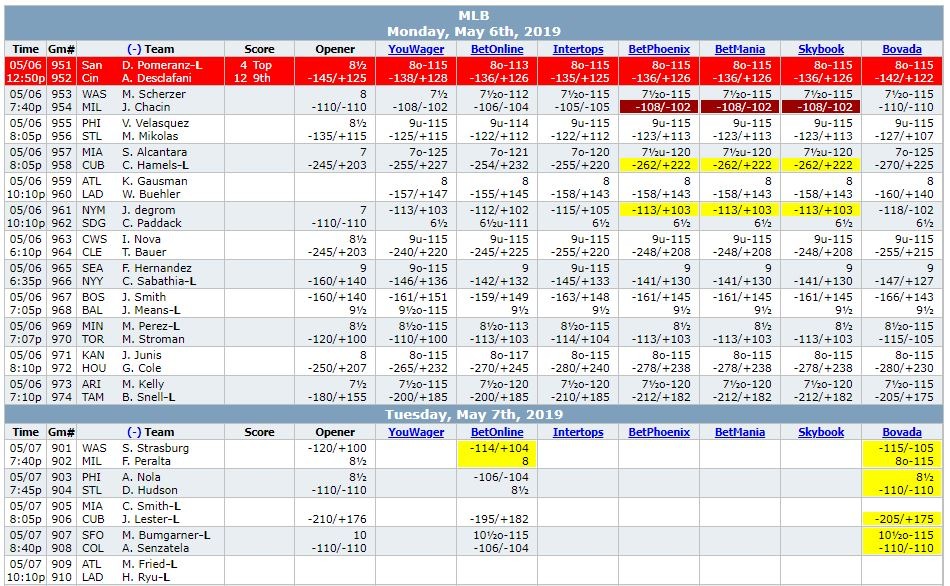Screen dimensions: 950x586
Task: Open the BetPhoenix link in Monday's header
Action: [659, 49]
